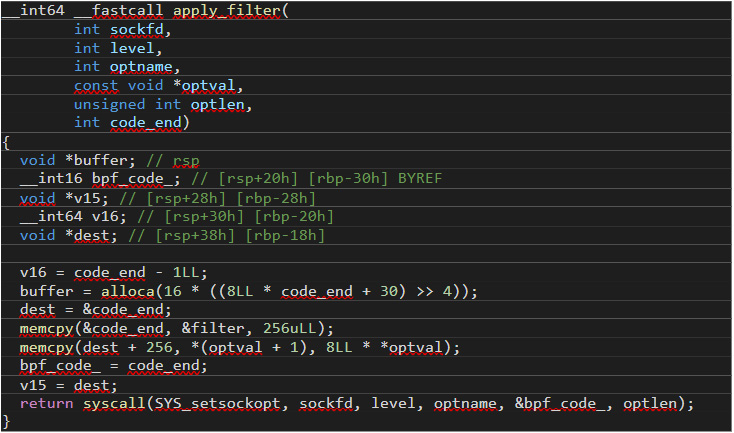Viewport: 734px width, 433px height.
Task: Click the closing curly brace at the end
Action: pos(6,421)
